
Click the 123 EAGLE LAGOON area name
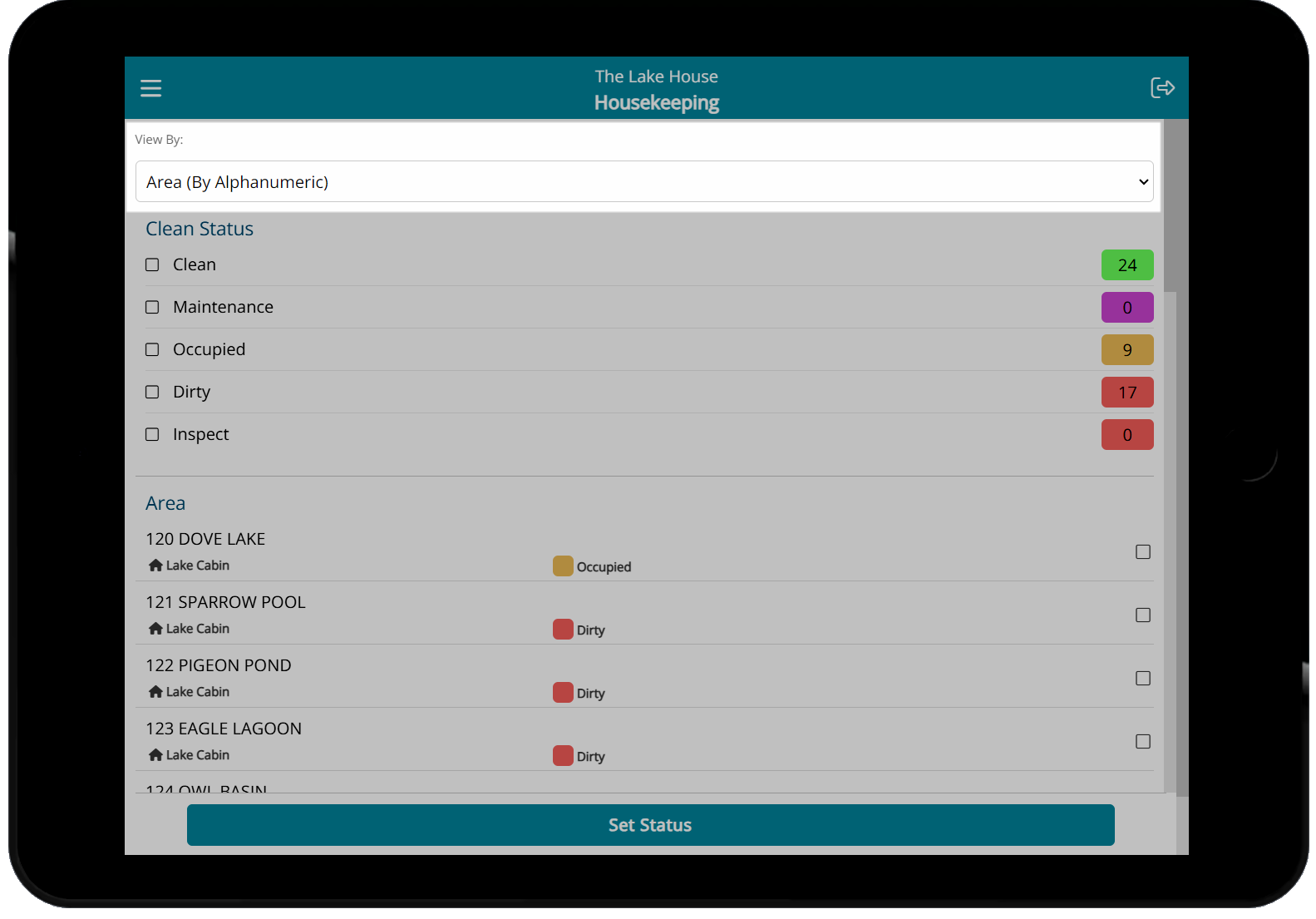pos(224,729)
